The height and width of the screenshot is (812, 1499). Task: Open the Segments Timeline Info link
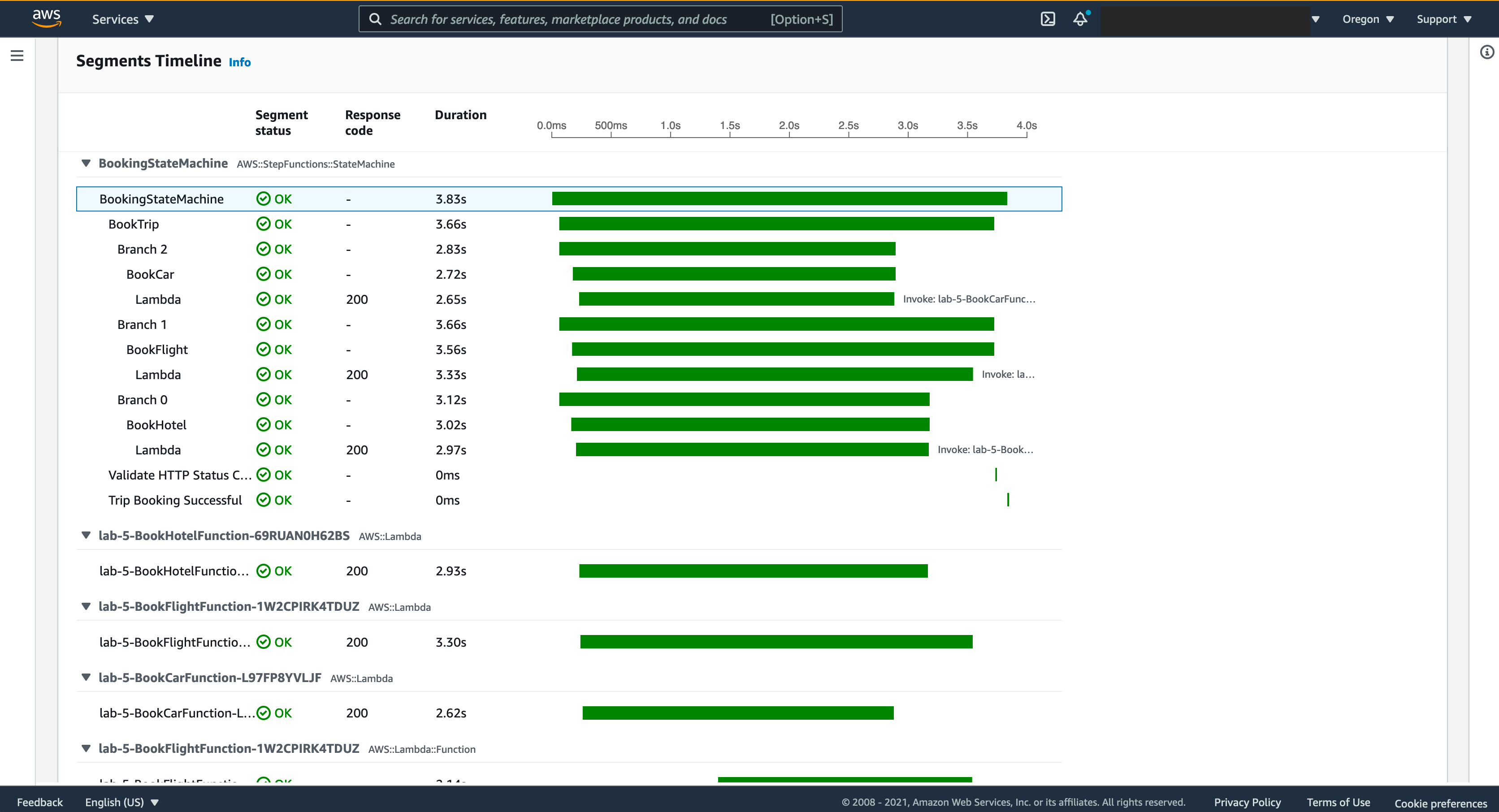click(240, 62)
